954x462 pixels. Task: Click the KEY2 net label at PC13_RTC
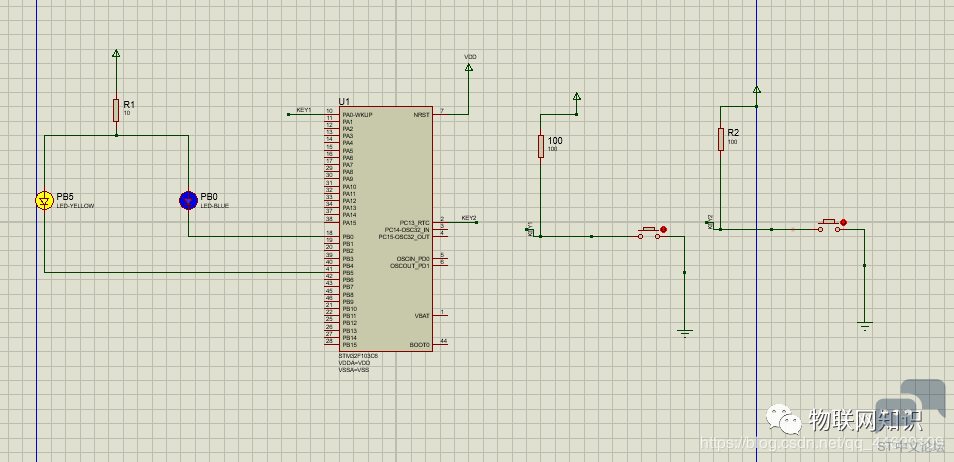click(x=469, y=218)
